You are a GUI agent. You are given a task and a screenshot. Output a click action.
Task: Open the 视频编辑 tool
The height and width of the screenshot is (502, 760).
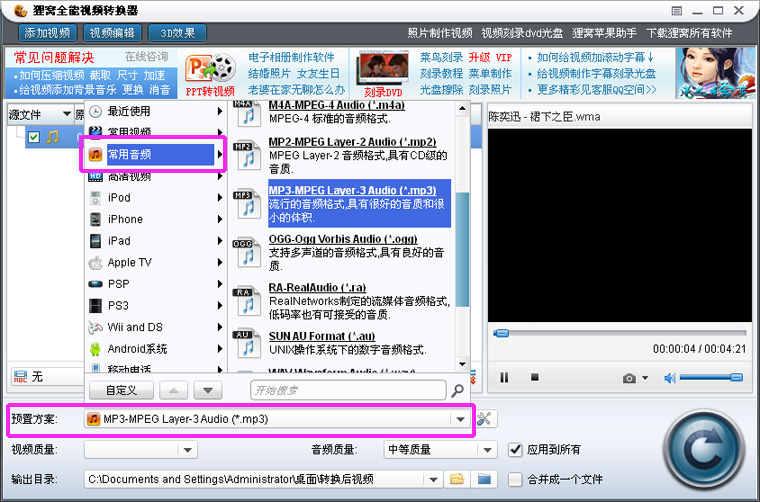click(112, 33)
